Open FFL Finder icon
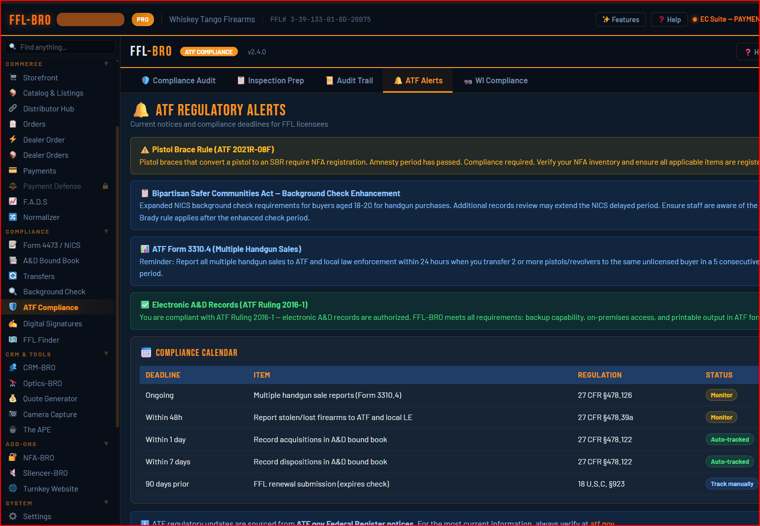This screenshot has height=526, width=760. pos(13,340)
